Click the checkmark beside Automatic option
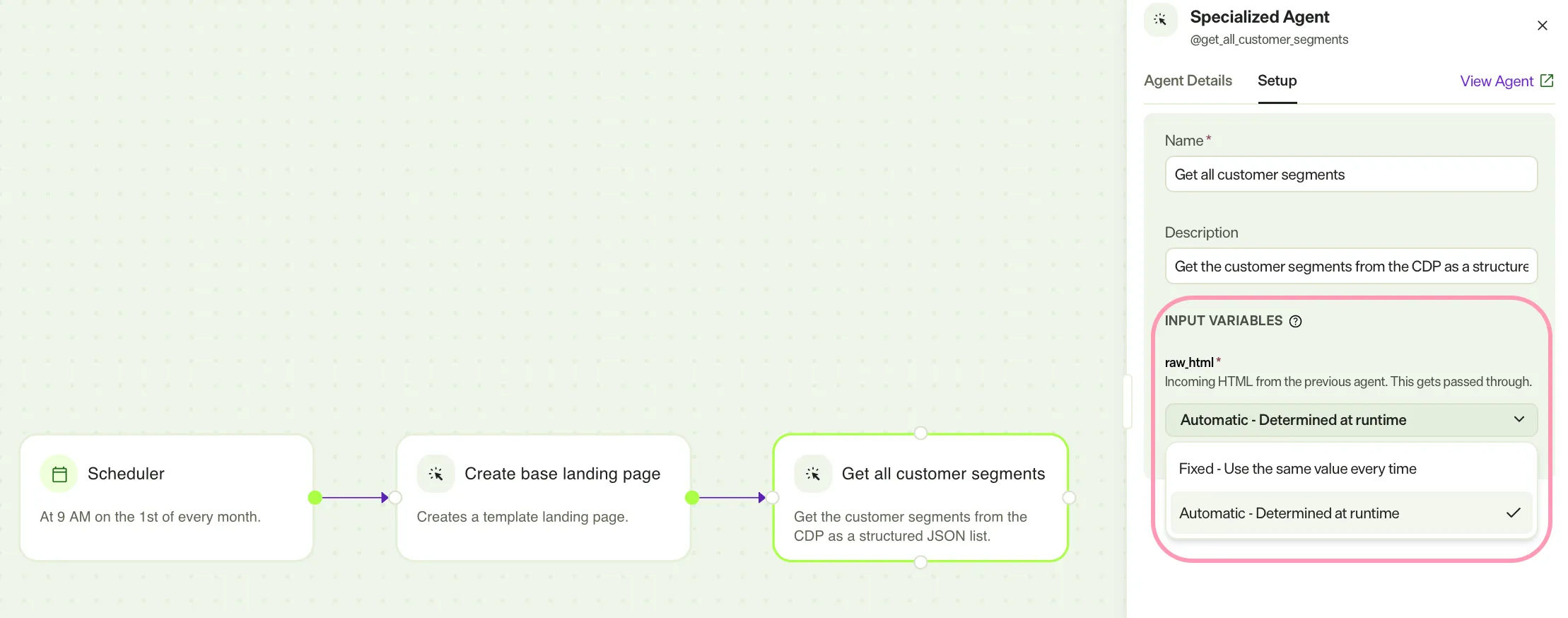 pyautogui.click(x=1513, y=513)
